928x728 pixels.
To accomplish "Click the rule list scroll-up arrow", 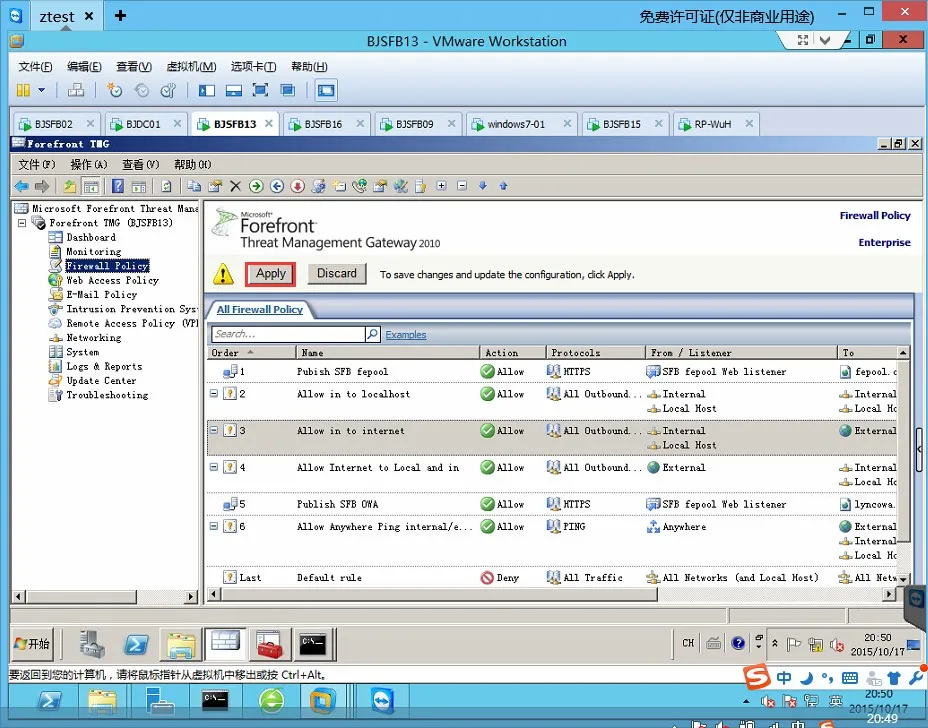I will coord(903,353).
